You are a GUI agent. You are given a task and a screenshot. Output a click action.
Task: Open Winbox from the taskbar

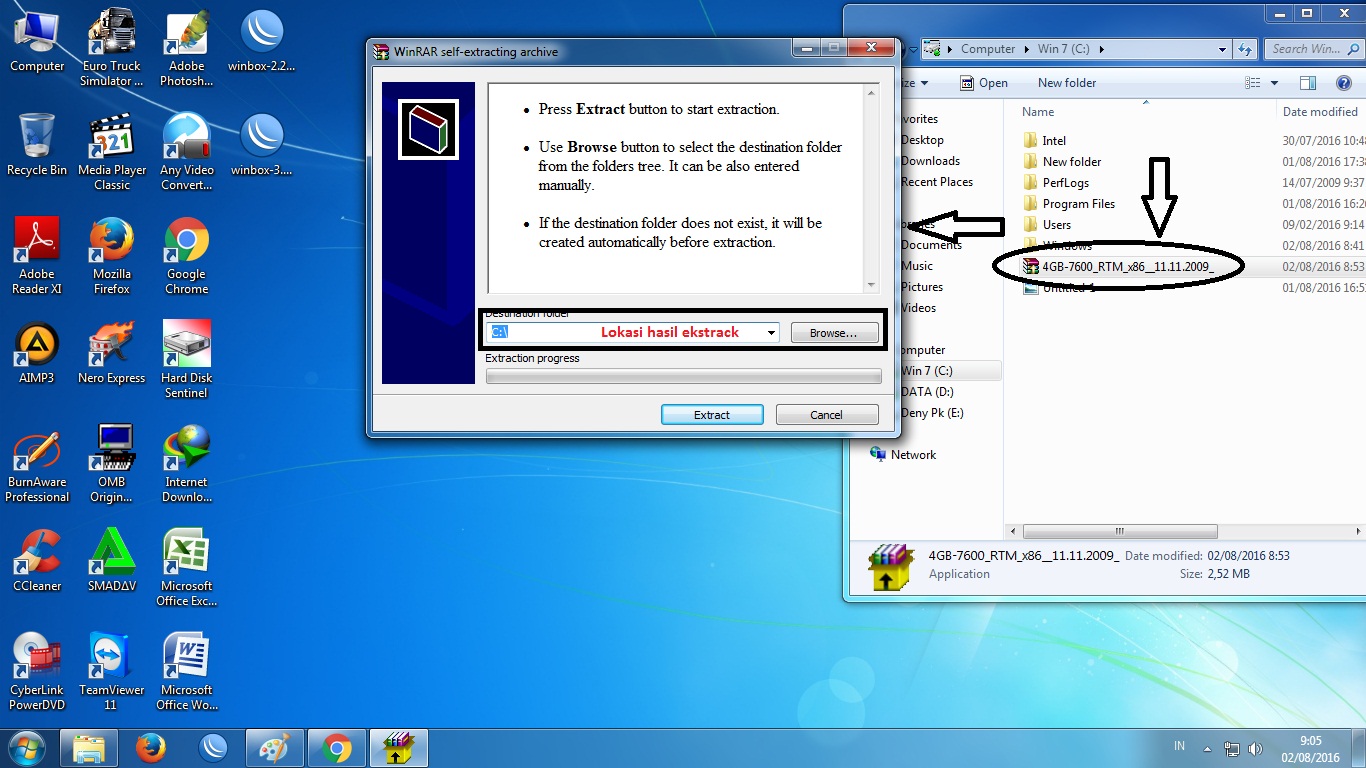coord(213,748)
